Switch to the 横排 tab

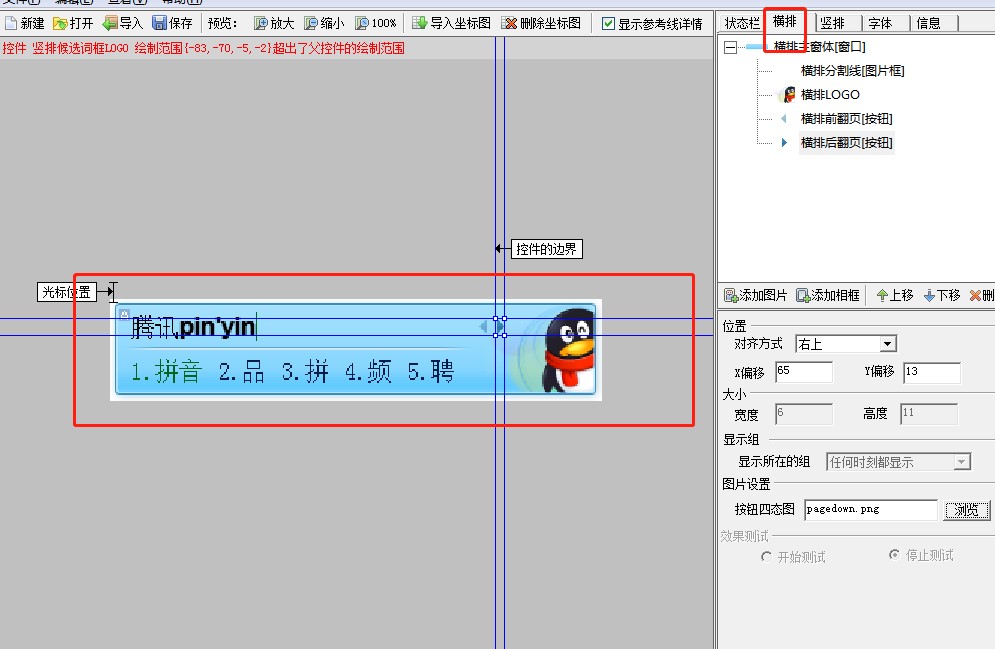click(x=785, y=22)
